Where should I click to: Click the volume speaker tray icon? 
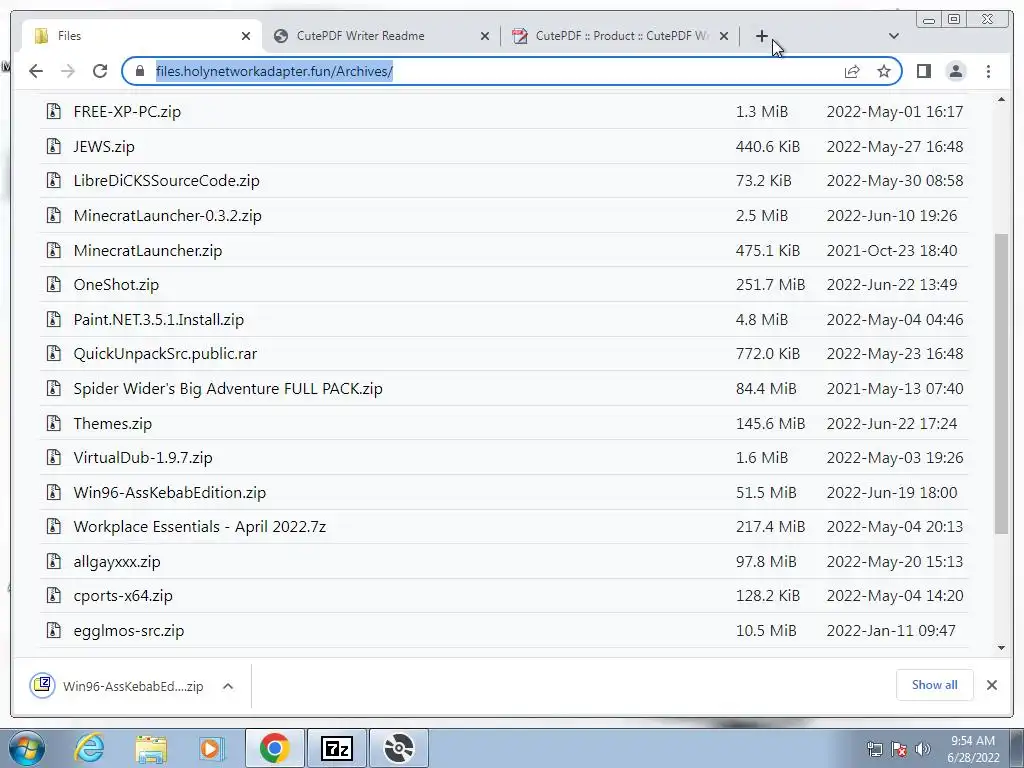(x=923, y=749)
